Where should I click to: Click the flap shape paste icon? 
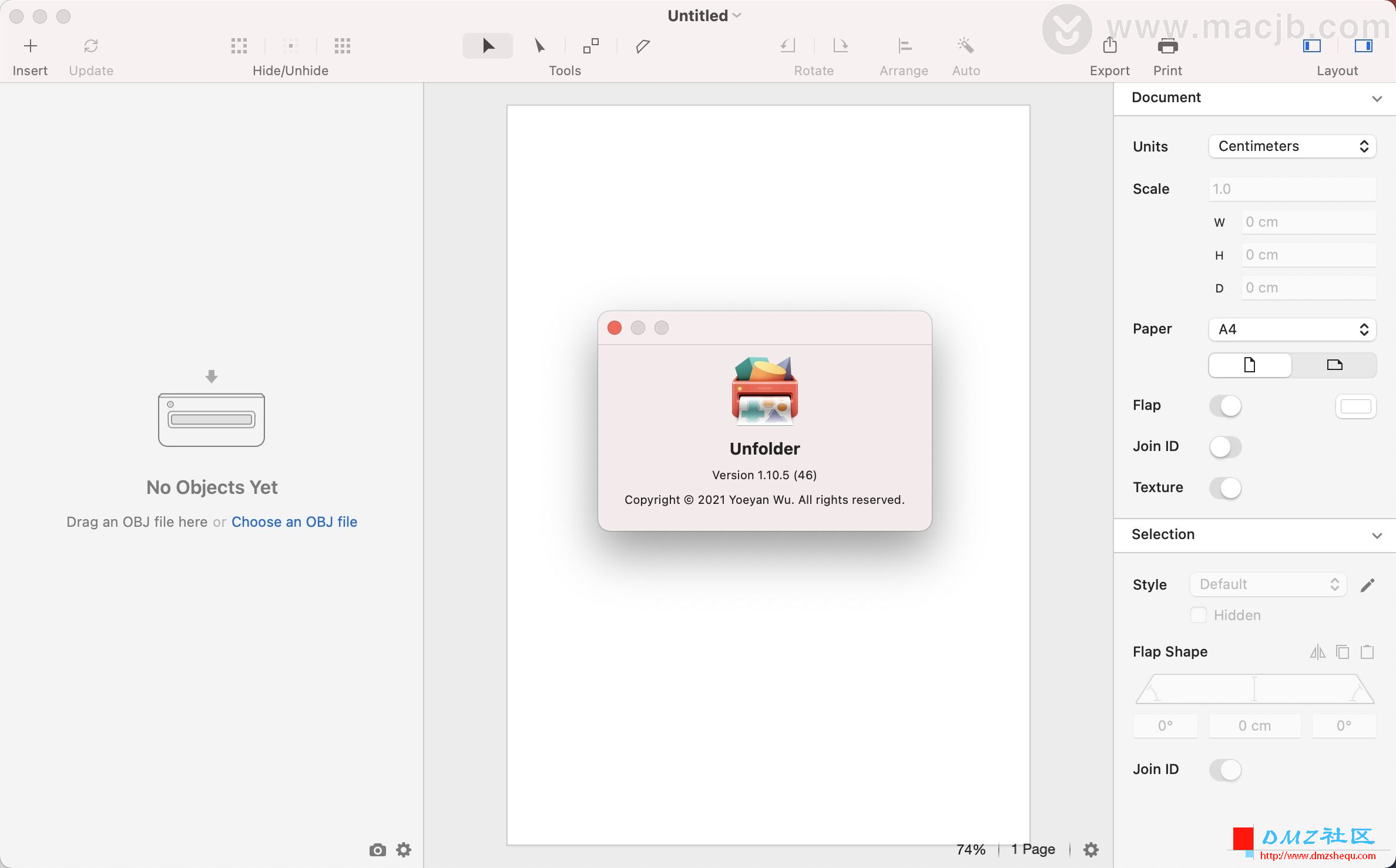(x=1367, y=652)
